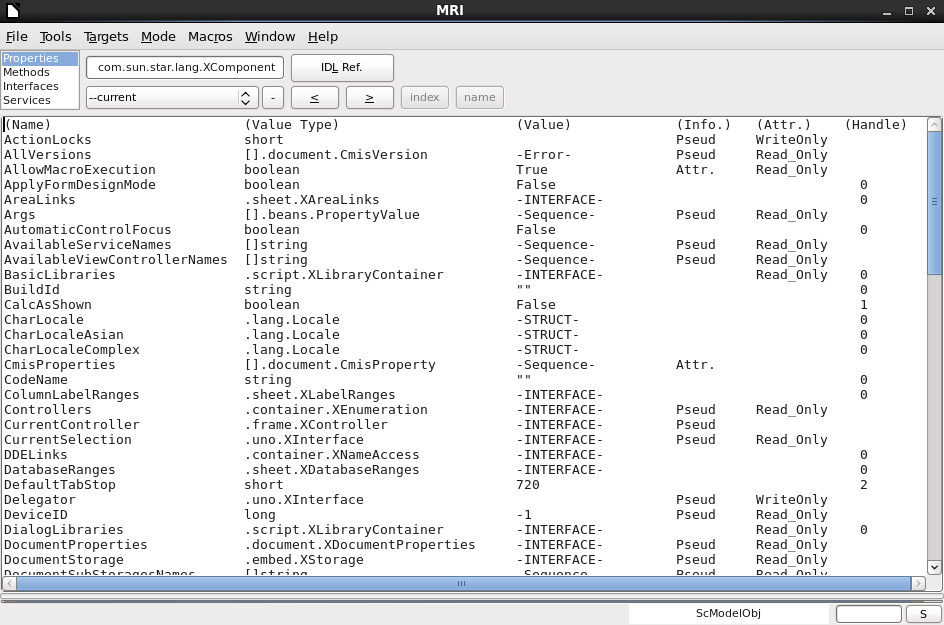This screenshot has width=944, height=625.
Task: Open the Macros menu
Action: 210,37
